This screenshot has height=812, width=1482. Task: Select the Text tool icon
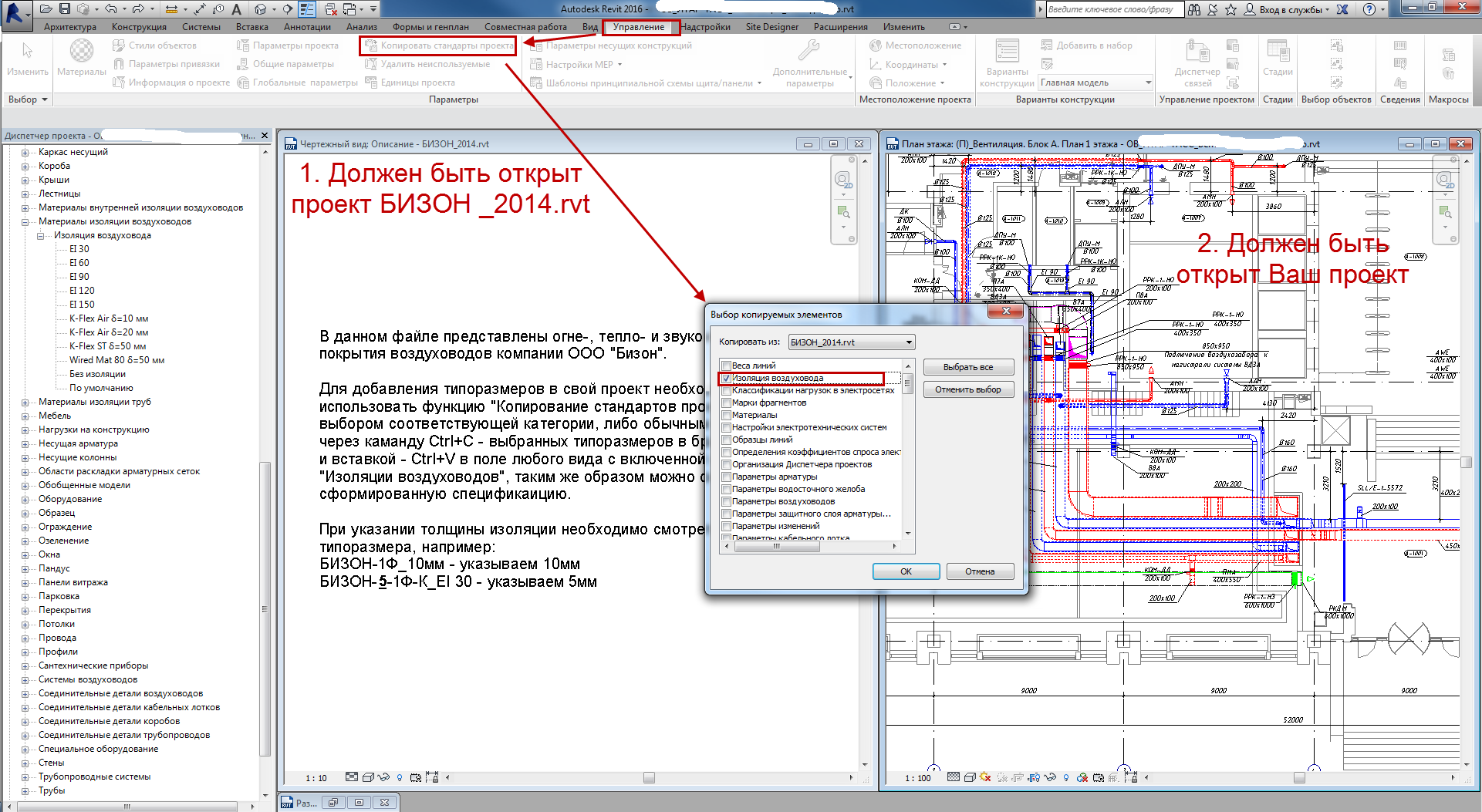(x=236, y=9)
